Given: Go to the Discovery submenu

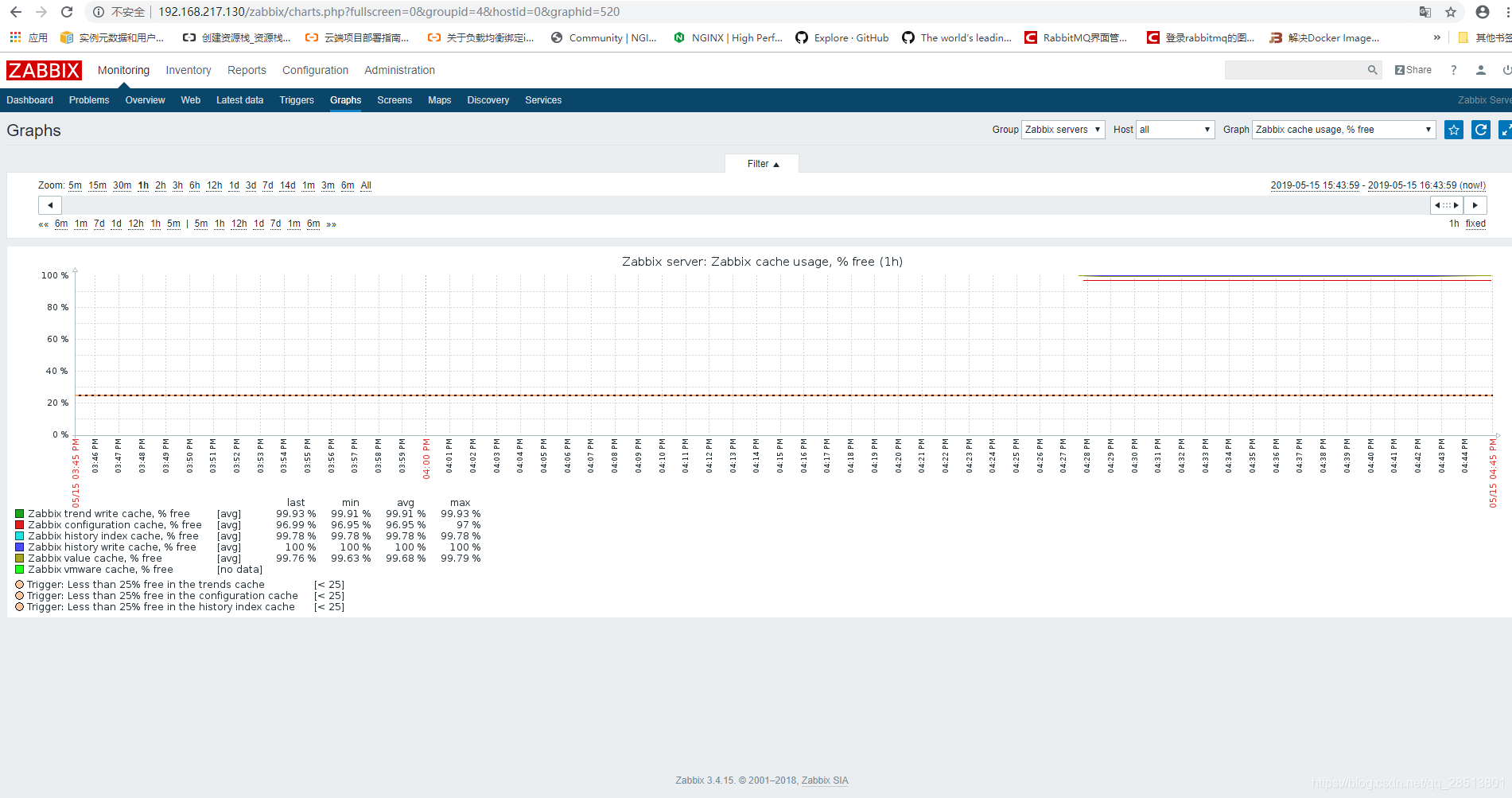Looking at the screenshot, I should coord(488,100).
